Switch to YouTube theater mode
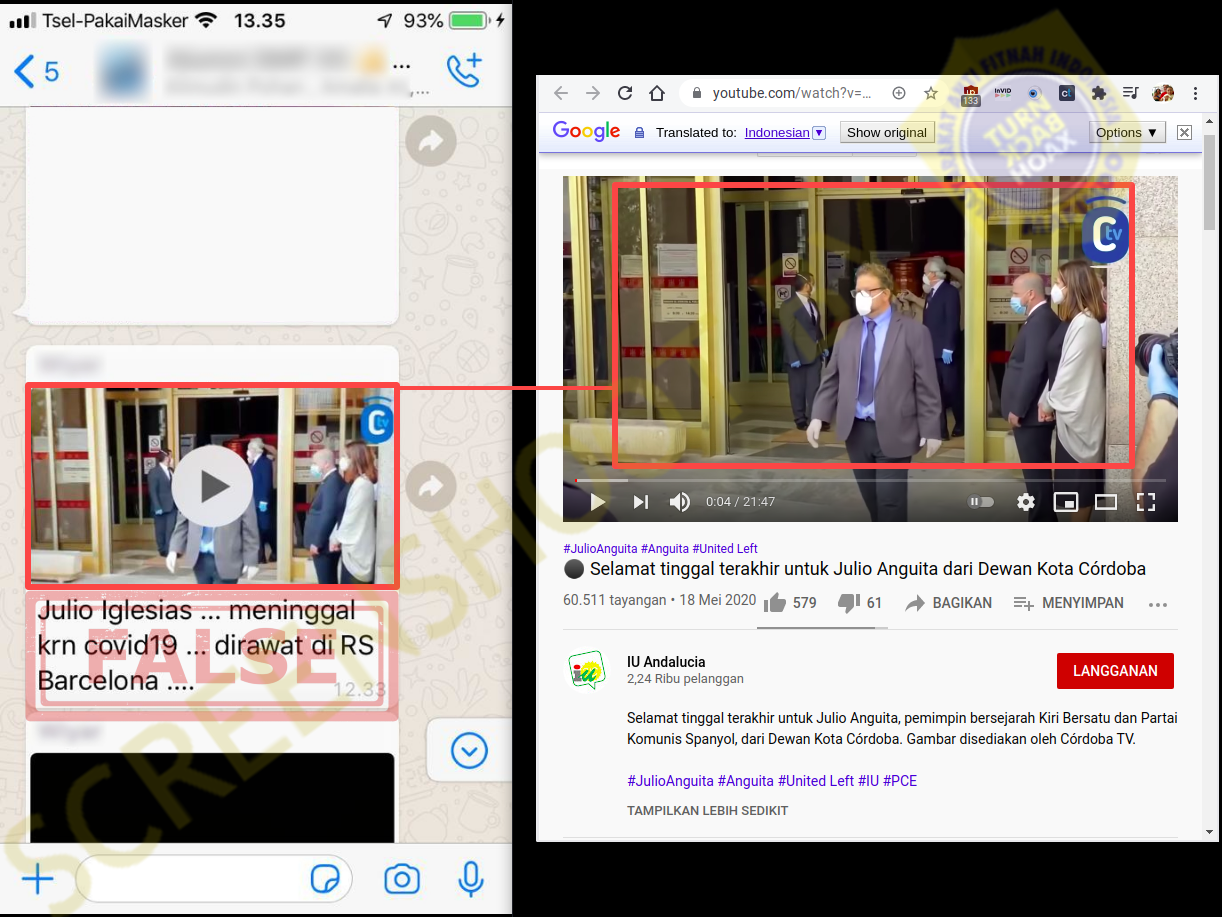The width and height of the screenshot is (1222, 917). pyautogui.click(x=1106, y=502)
